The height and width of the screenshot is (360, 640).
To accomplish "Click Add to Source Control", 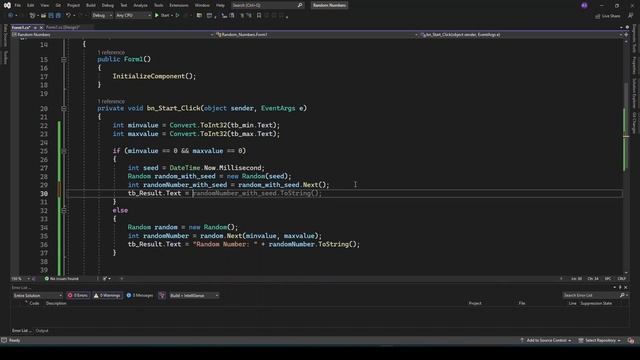I will [x=546, y=340].
